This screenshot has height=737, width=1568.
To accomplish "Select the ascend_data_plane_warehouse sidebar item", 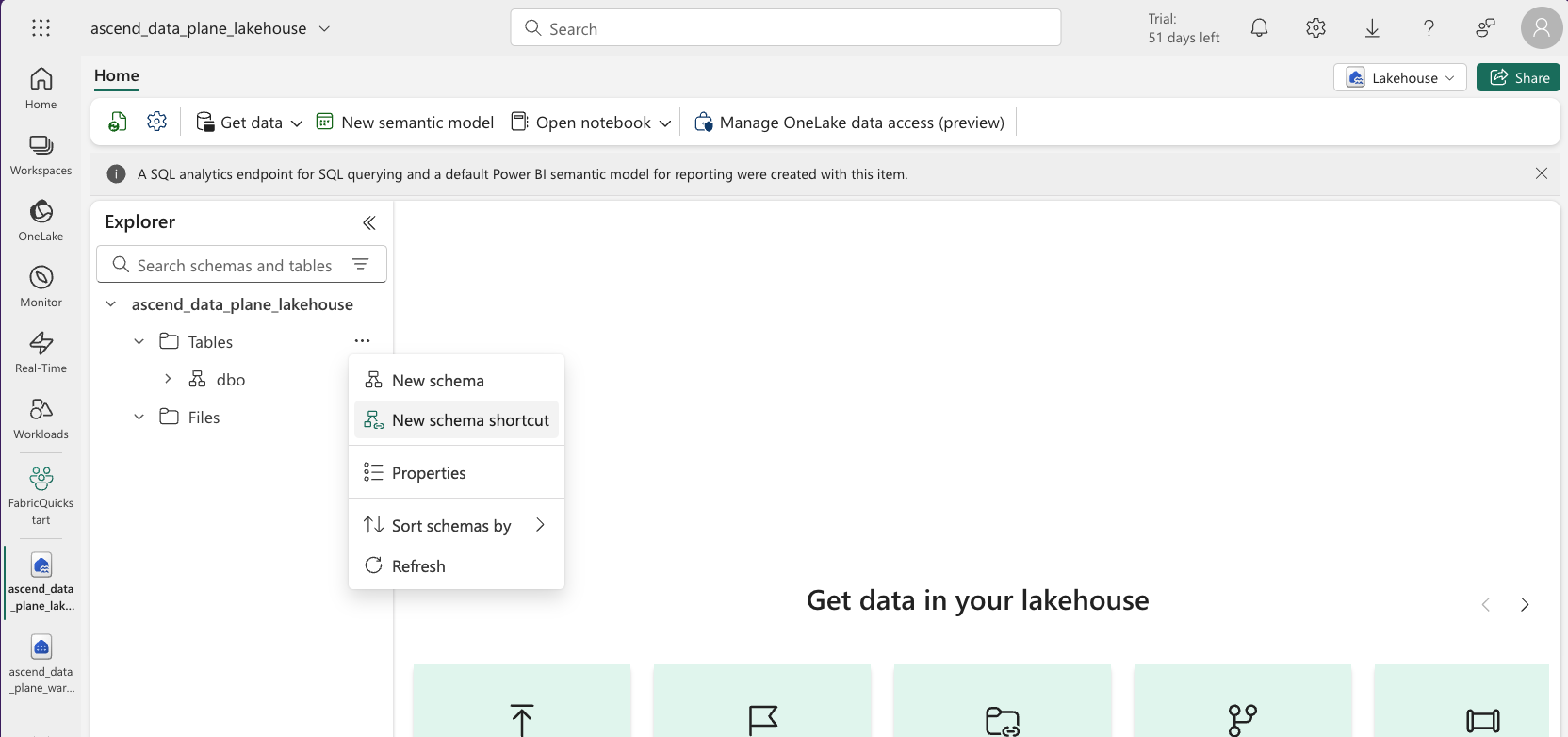I will (x=41, y=663).
